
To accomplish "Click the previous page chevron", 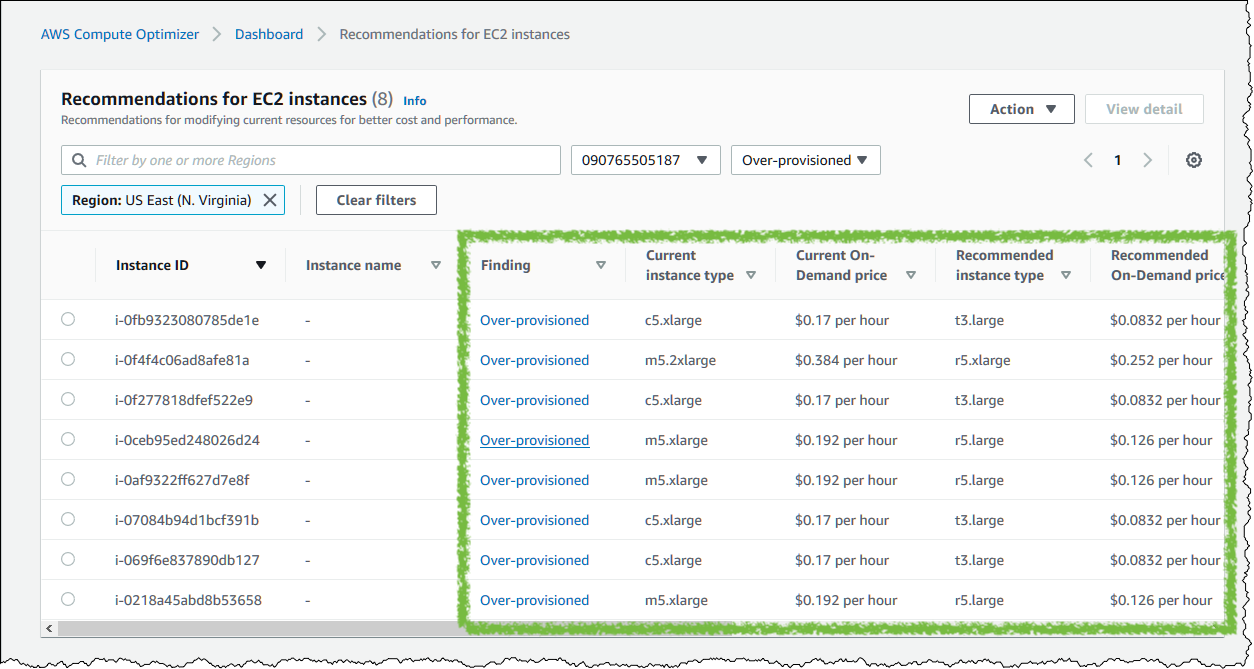I will tap(1088, 159).
